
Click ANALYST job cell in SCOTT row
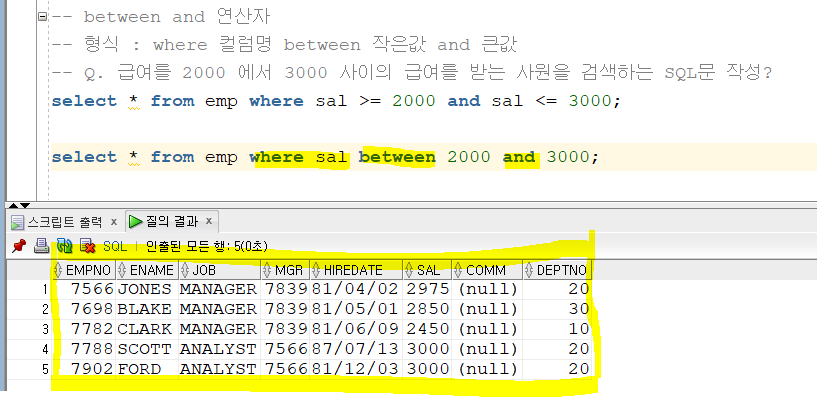point(218,349)
